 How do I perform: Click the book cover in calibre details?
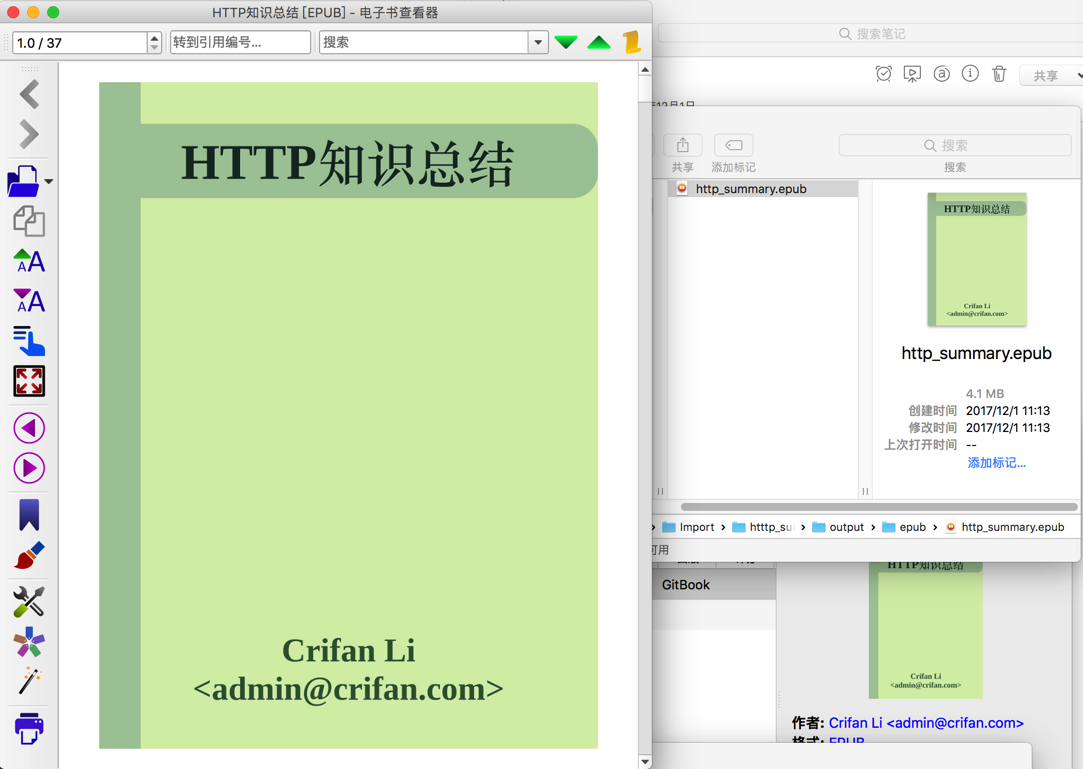tap(926, 631)
